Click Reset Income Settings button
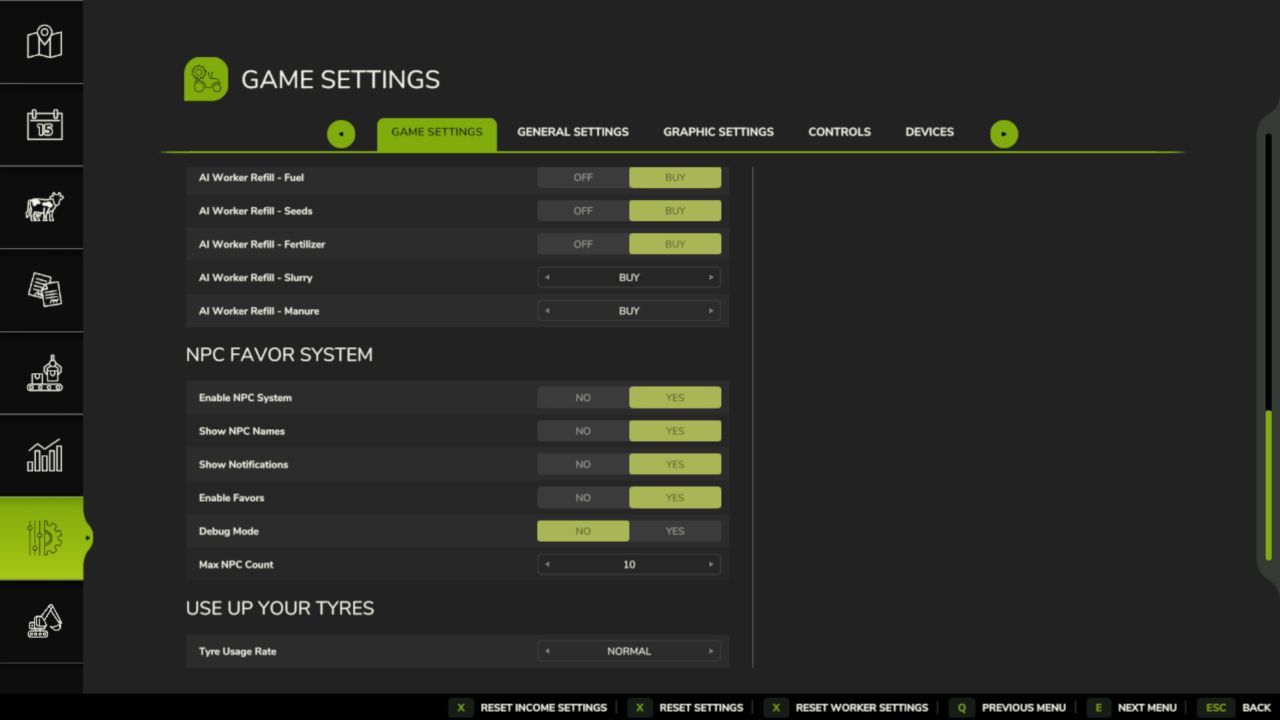Viewport: 1280px width, 720px height. click(530, 708)
